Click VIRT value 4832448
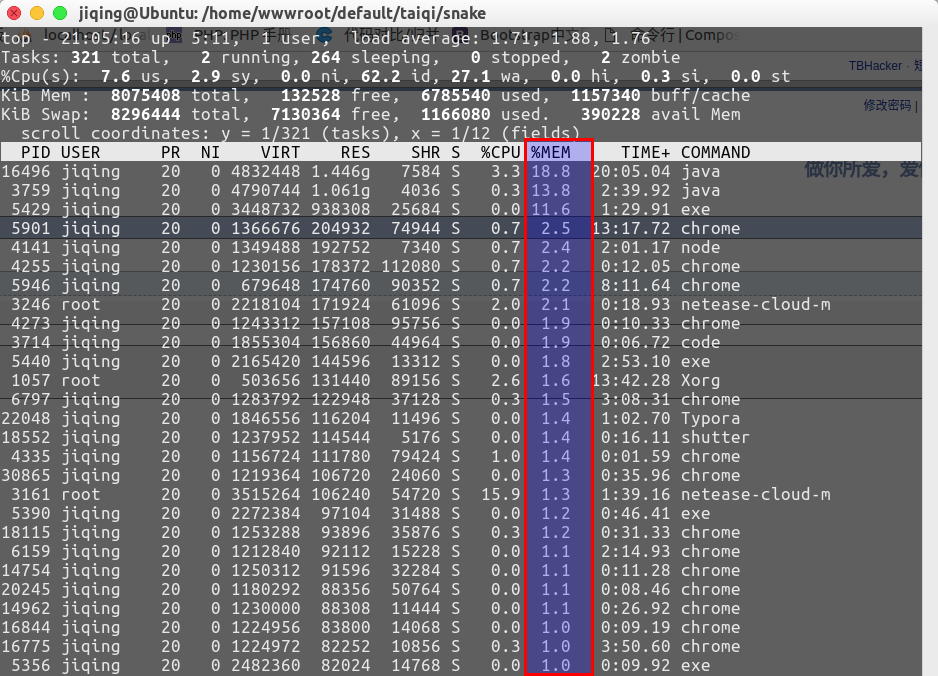Viewport: 938px width, 676px height. pyautogui.click(x=266, y=172)
